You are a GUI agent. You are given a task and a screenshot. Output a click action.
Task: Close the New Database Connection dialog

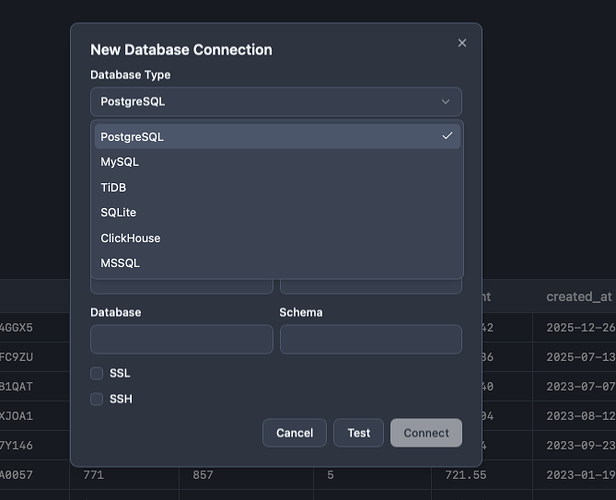pos(462,43)
